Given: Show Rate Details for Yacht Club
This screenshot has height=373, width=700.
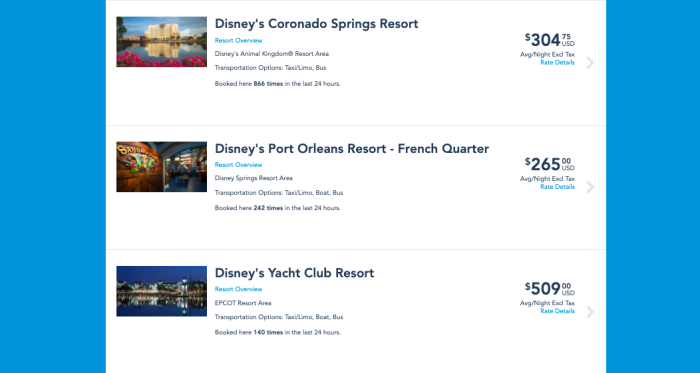Looking at the screenshot, I should (558, 311).
